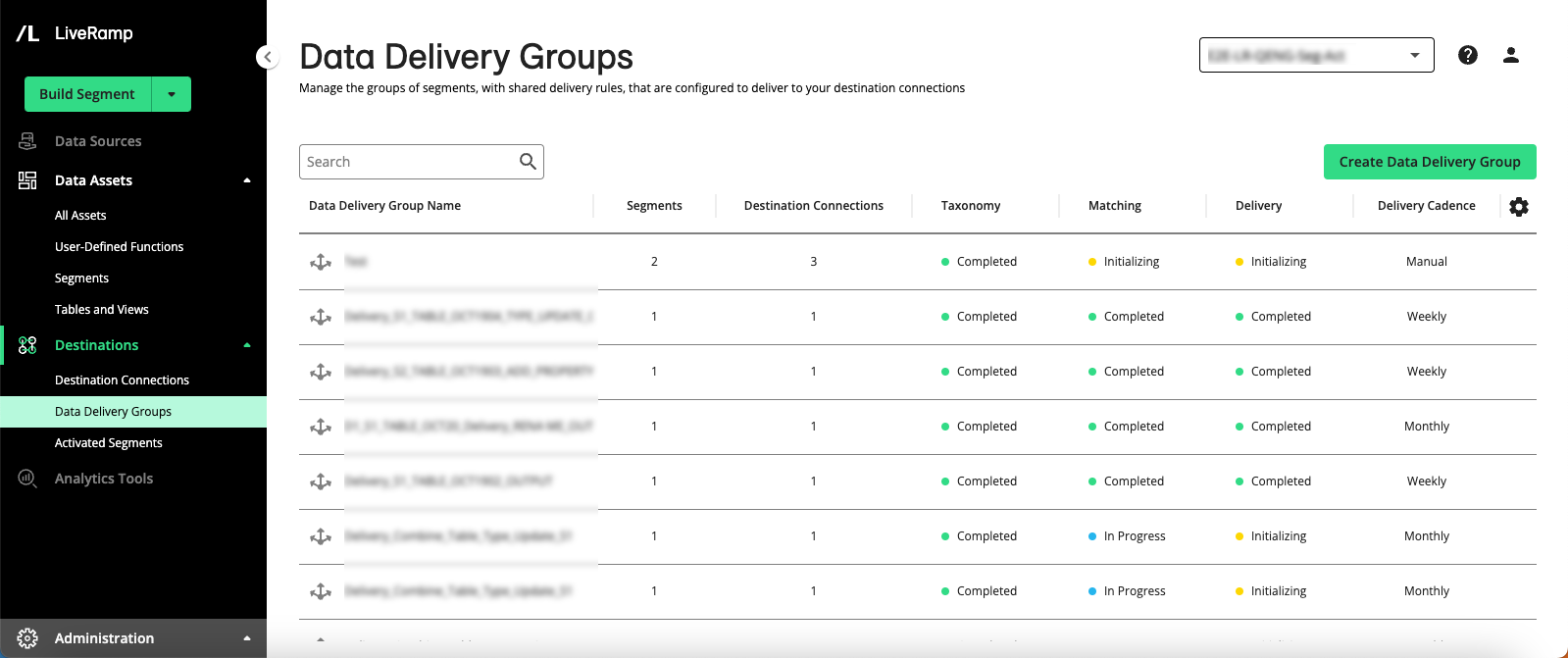Screen dimensions: 1568x658
Task: Click the Administration gear icon
Action: click(27, 638)
